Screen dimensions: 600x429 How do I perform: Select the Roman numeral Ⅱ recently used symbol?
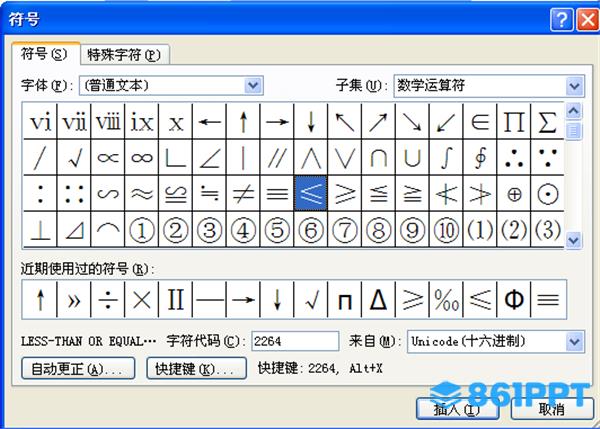175,299
